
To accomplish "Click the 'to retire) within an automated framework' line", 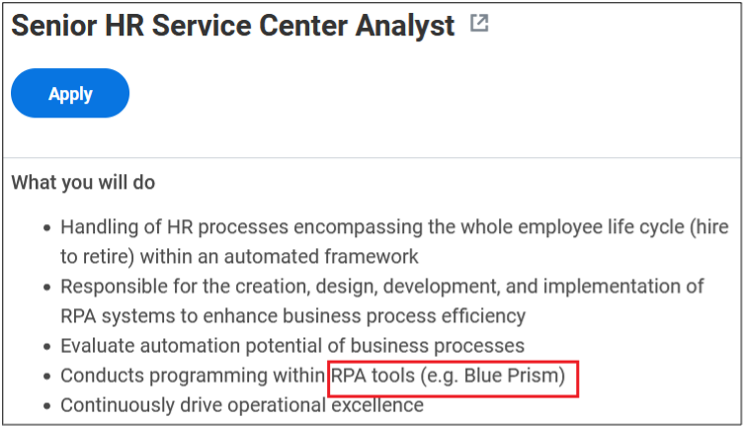I will coord(239,257).
